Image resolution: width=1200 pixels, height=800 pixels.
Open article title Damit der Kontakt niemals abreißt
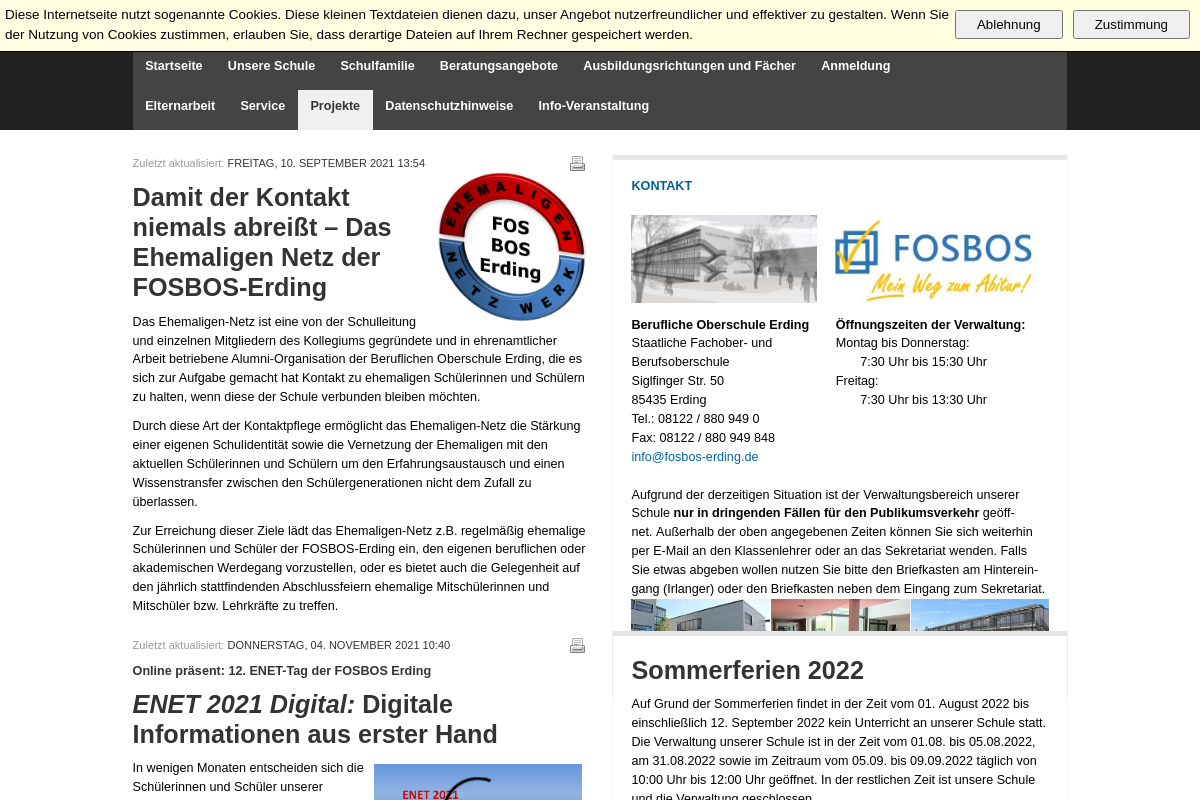[x=262, y=242]
